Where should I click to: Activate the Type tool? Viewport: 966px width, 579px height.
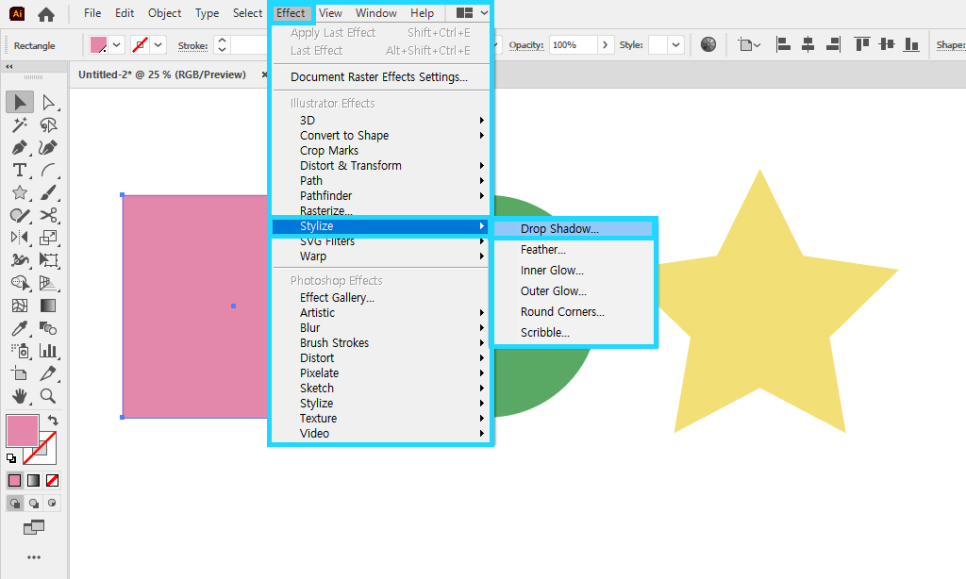[20, 170]
